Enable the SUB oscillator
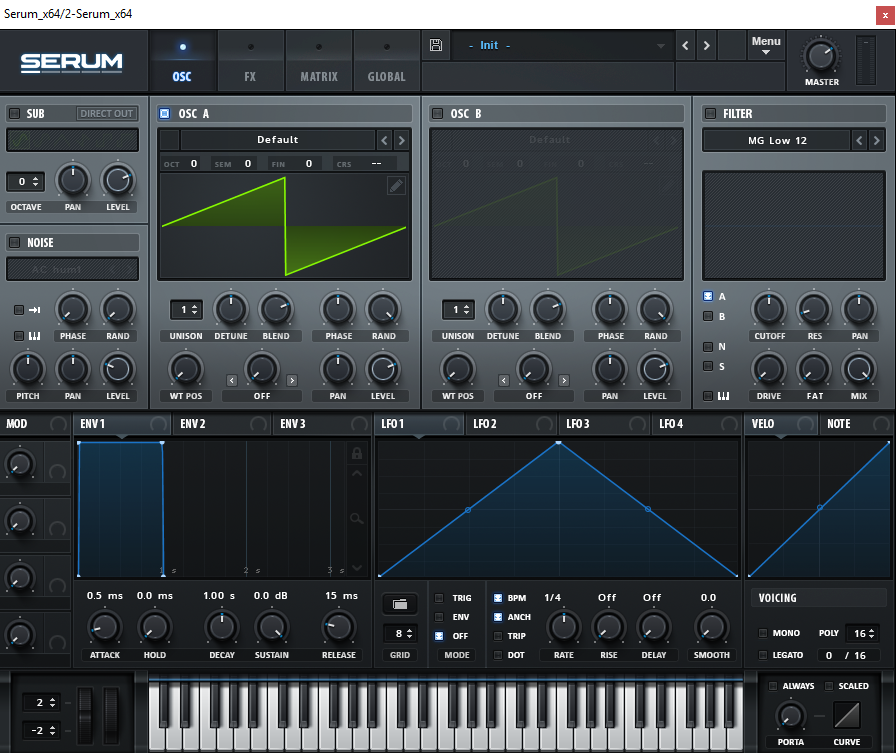Image resolution: width=896 pixels, height=753 pixels. (14, 113)
